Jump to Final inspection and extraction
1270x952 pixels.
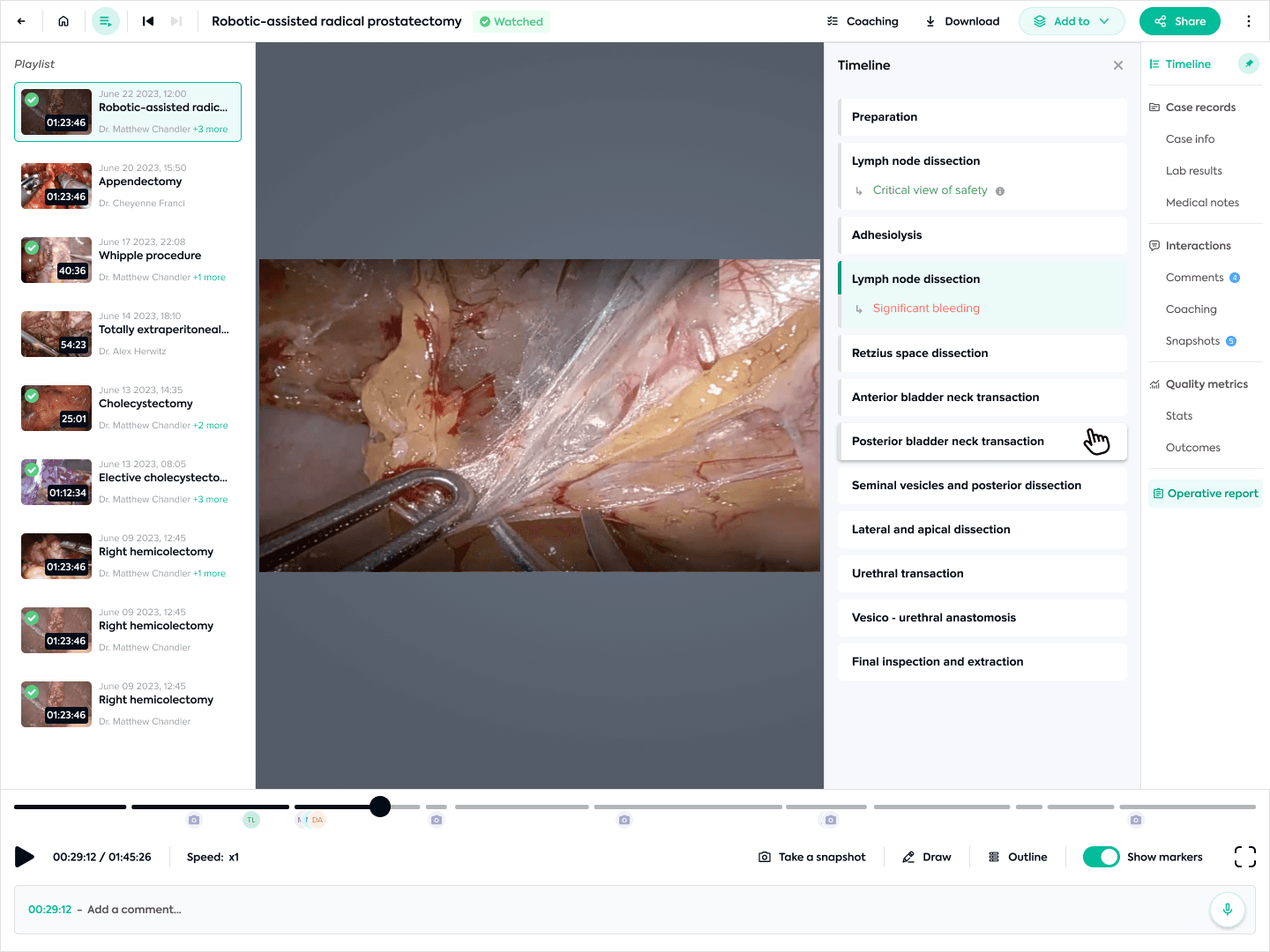pyautogui.click(x=982, y=662)
